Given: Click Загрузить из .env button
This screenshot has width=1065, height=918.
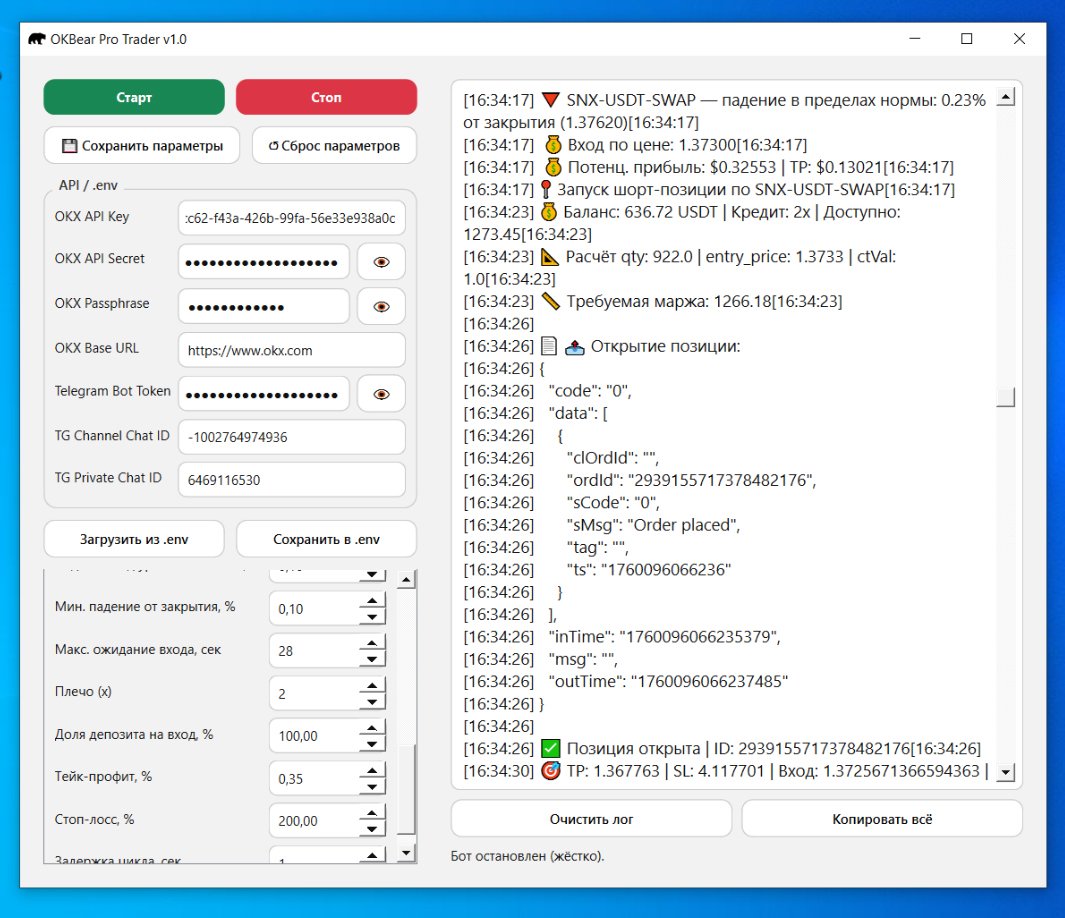Looking at the screenshot, I should coord(134,539).
